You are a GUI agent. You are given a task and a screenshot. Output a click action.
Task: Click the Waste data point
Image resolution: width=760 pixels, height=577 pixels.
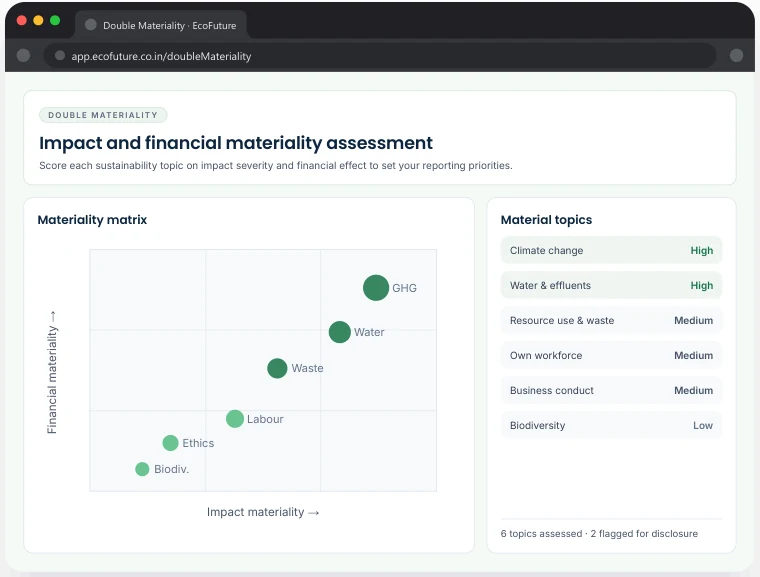tap(277, 368)
